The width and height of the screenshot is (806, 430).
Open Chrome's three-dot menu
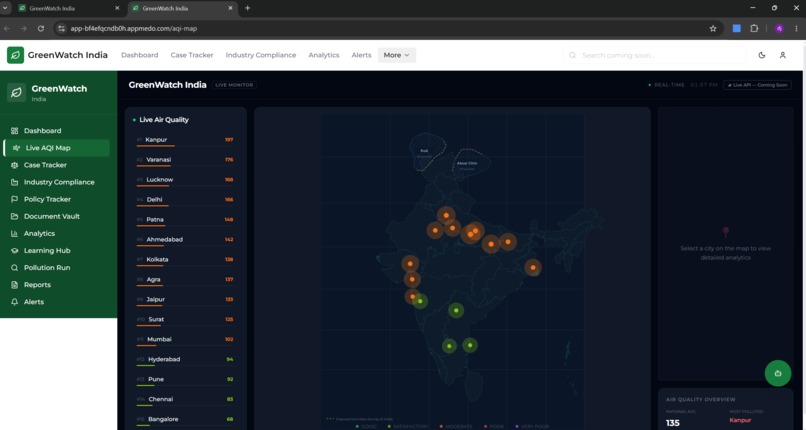click(x=796, y=29)
